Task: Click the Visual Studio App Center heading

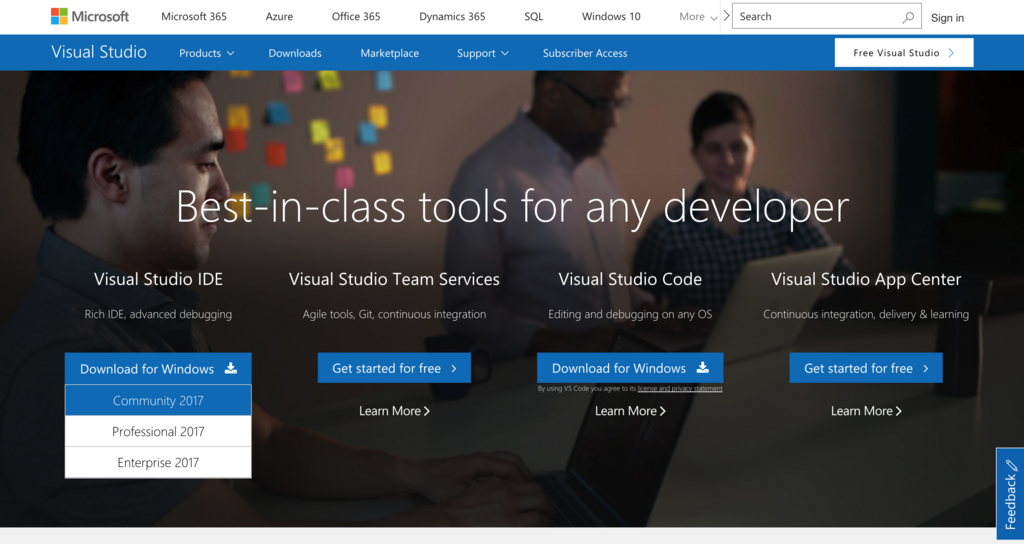Action: [866, 280]
